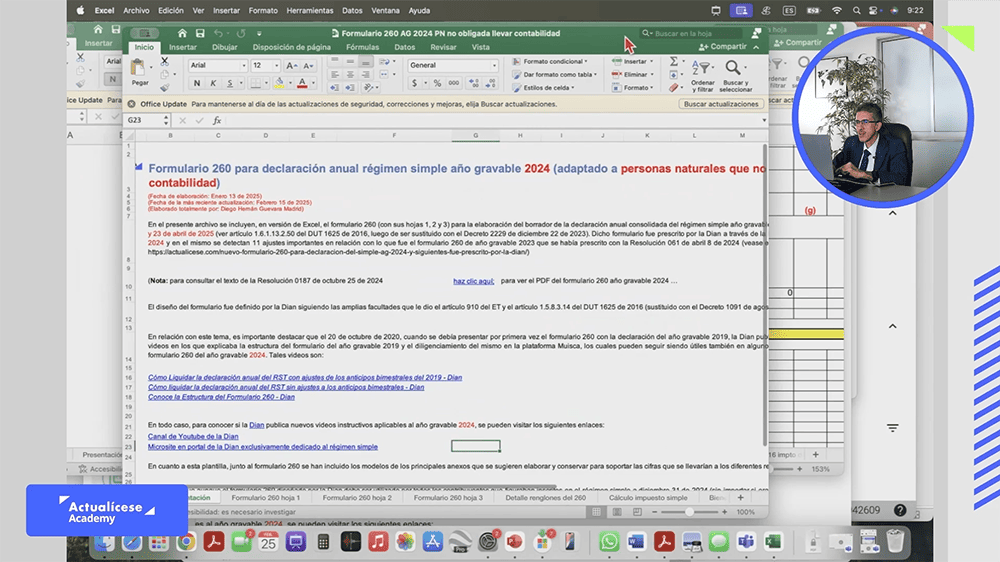The image size is (1000, 562).
Task: Open 'Conoce la Estructura del Formulario 260' link
Action: [x=221, y=397]
